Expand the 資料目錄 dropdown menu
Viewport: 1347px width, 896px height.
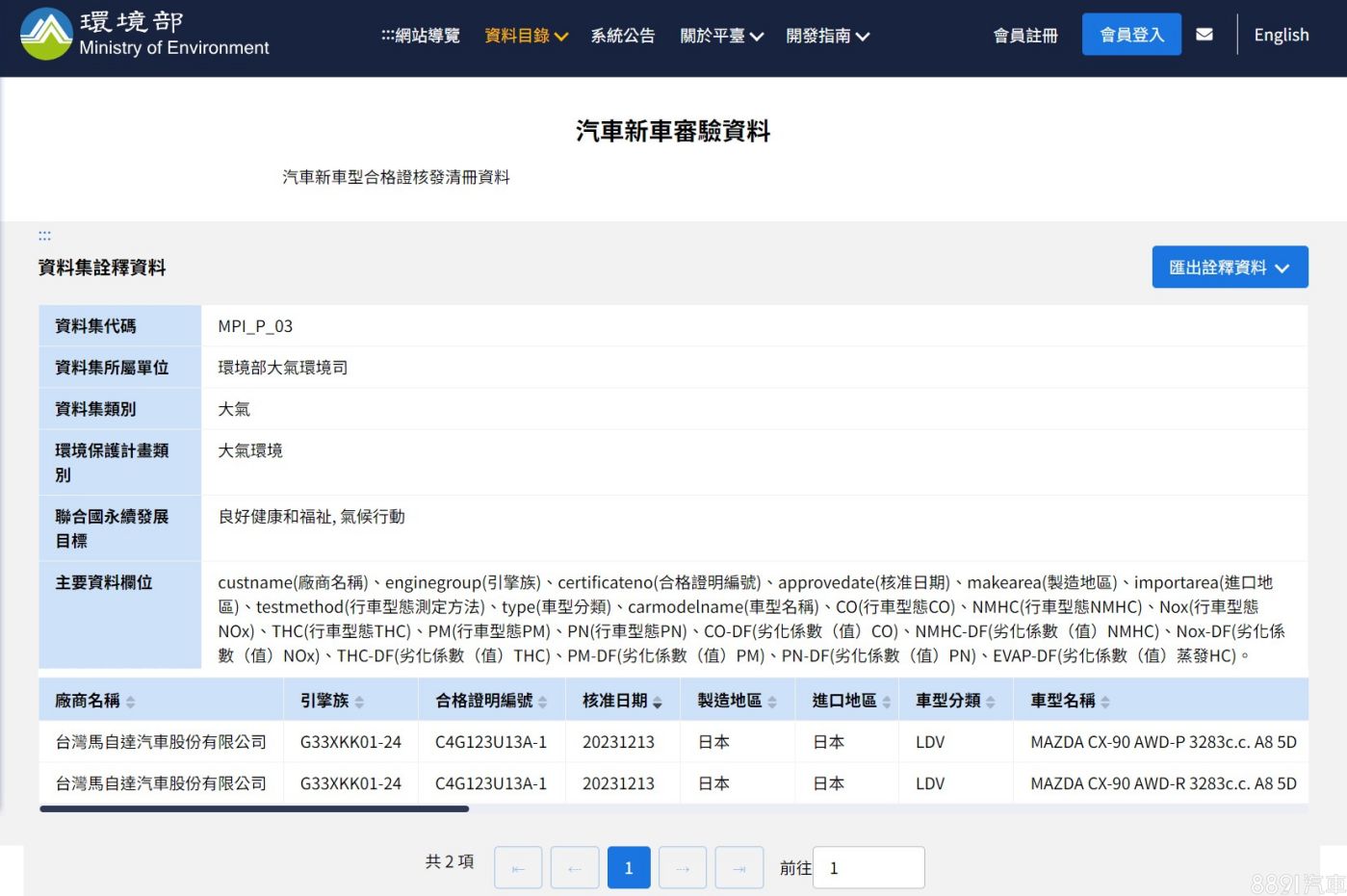click(526, 36)
